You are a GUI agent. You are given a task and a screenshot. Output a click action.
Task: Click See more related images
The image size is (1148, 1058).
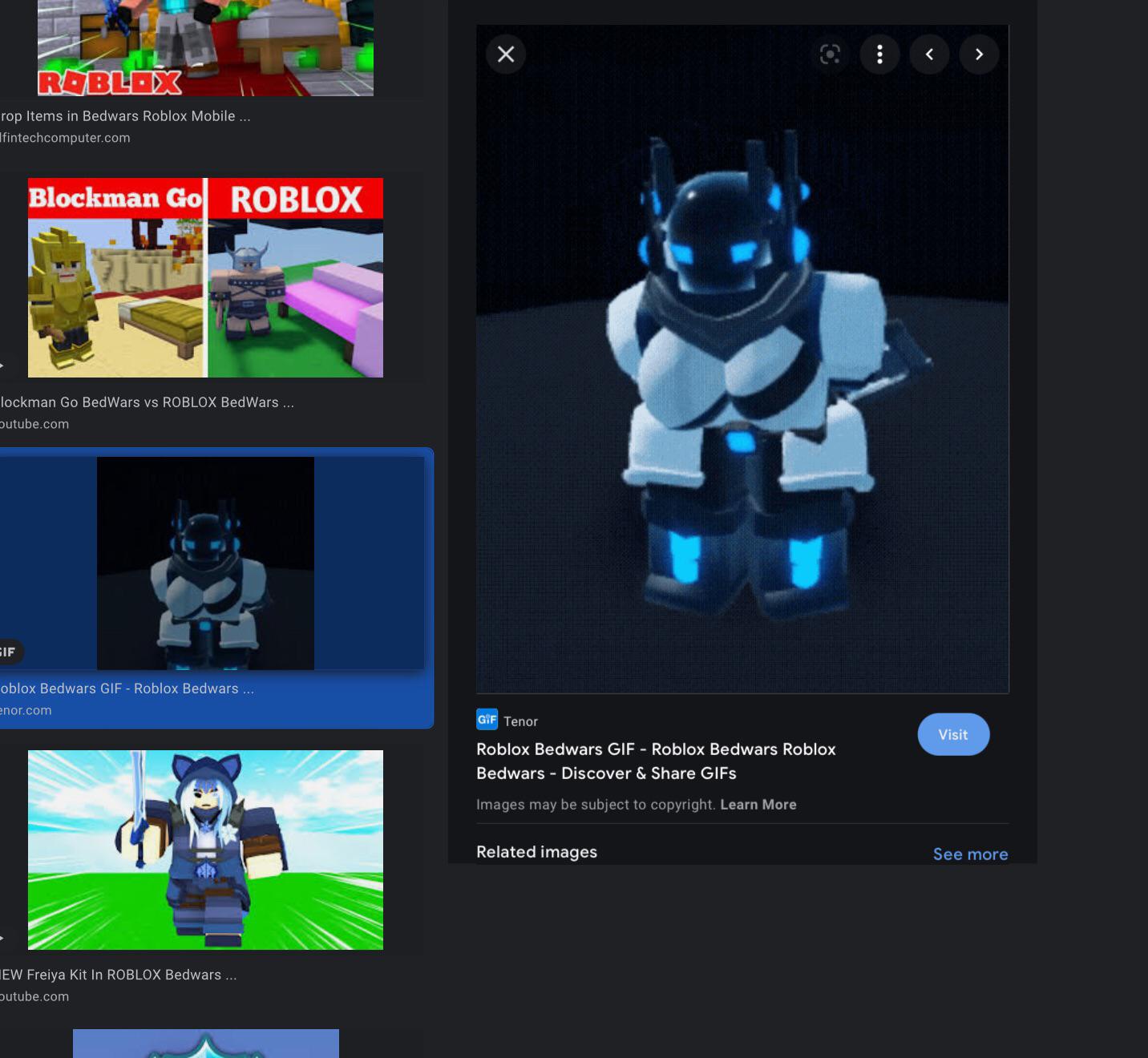pos(970,854)
